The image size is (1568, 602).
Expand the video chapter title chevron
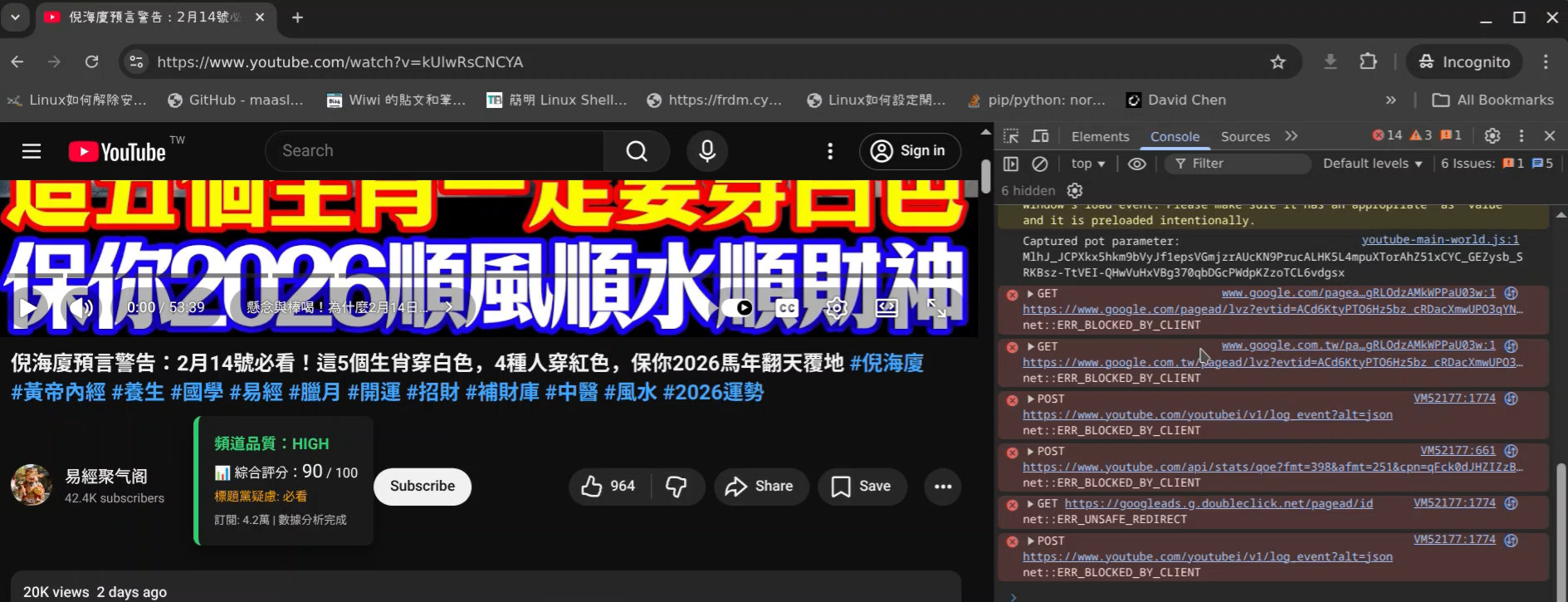pyautogui.click(x=448, y=307)
